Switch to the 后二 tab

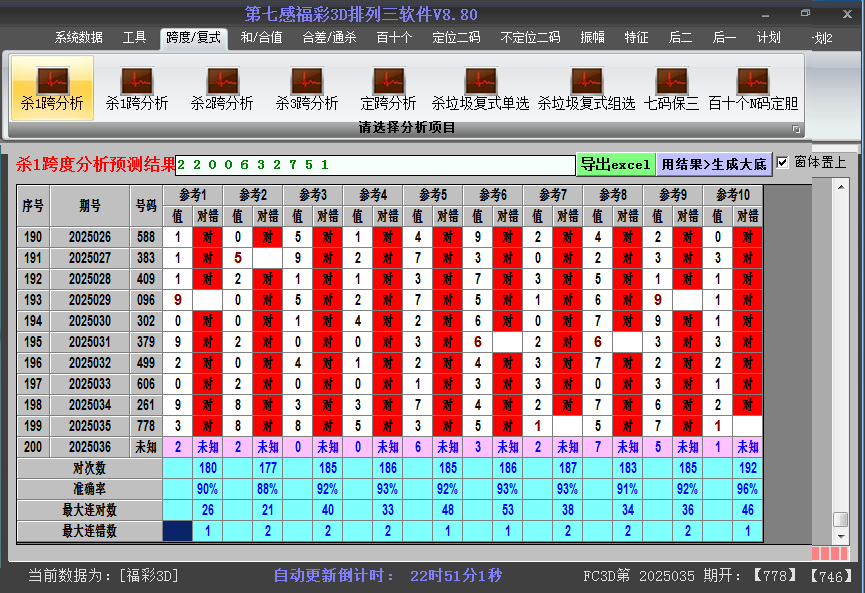tap(680, 38)
